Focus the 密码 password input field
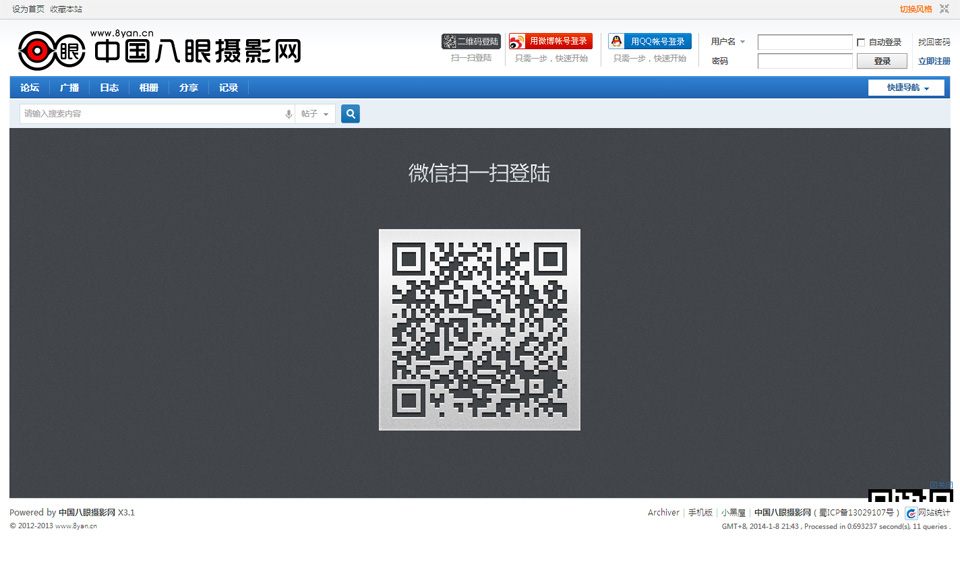This screenshot has height=566, width=960. pos(804,61)
